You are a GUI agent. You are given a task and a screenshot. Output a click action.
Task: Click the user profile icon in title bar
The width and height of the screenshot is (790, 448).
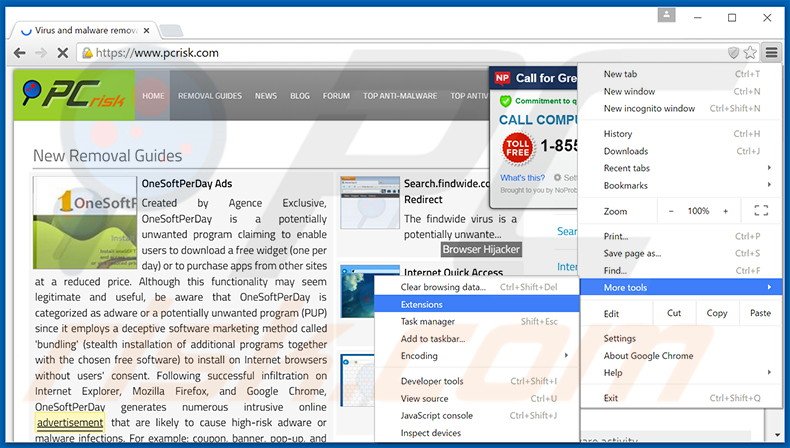coord(666,16)
